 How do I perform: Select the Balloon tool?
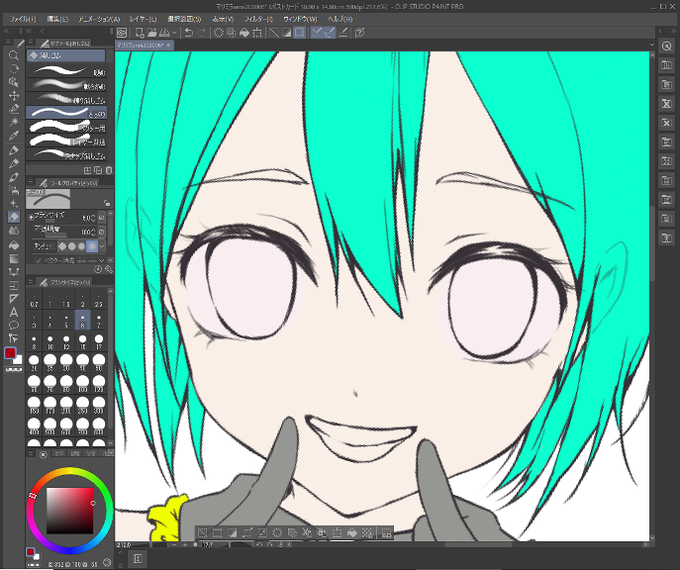14,325
